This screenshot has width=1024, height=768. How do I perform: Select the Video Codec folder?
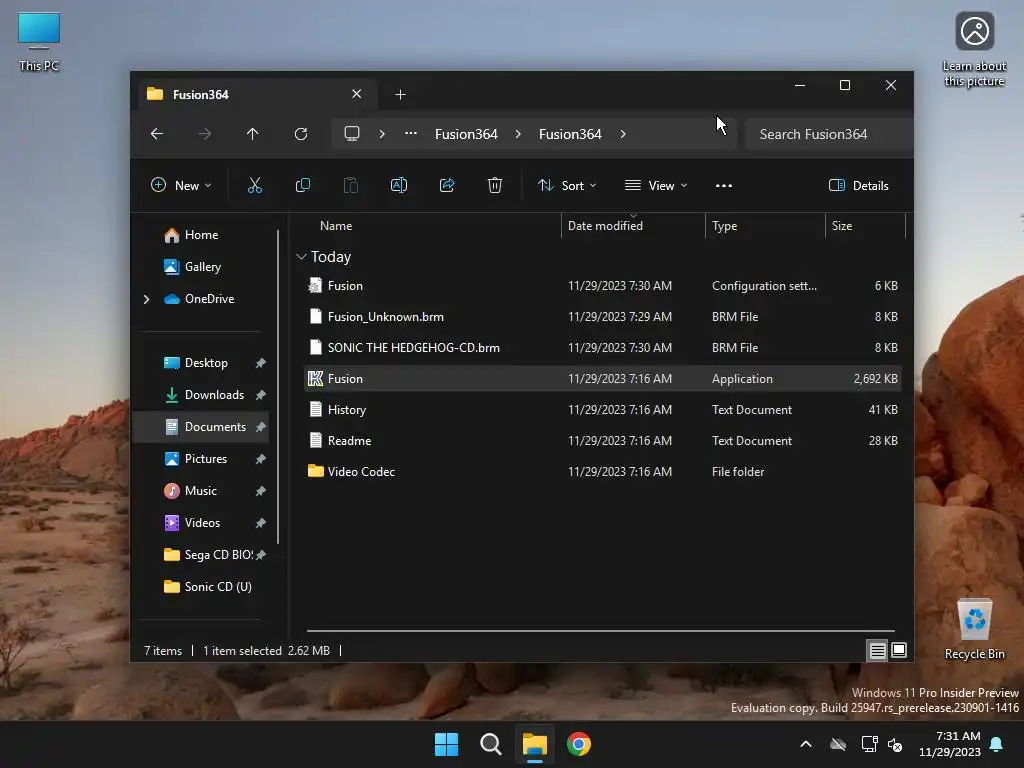(603, 472)
